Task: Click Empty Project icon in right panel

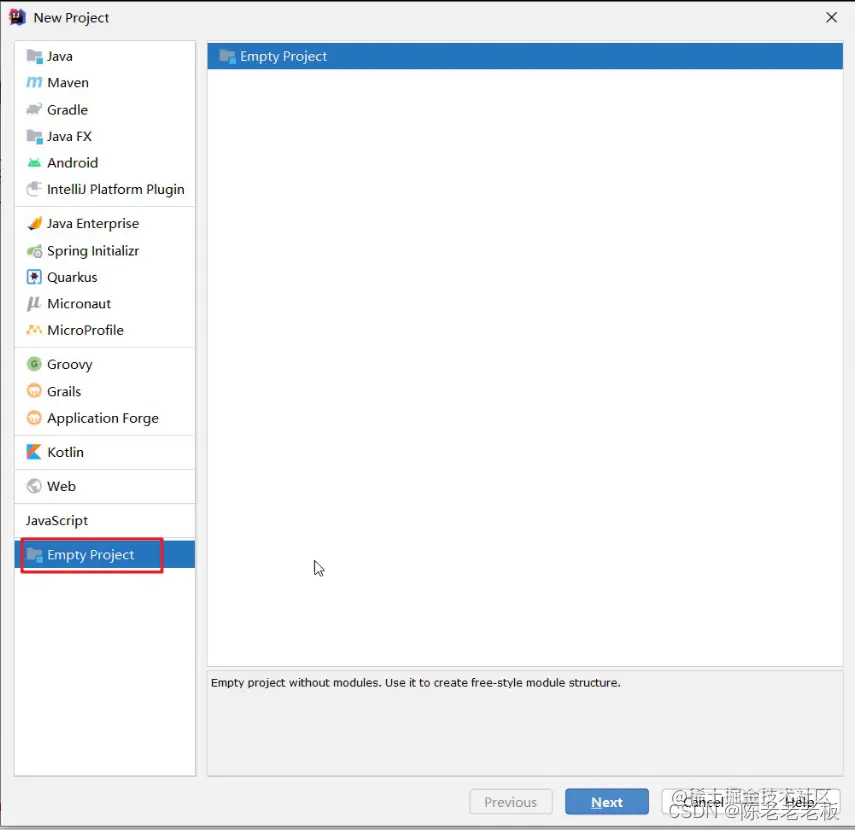Action: coord(227,56)
